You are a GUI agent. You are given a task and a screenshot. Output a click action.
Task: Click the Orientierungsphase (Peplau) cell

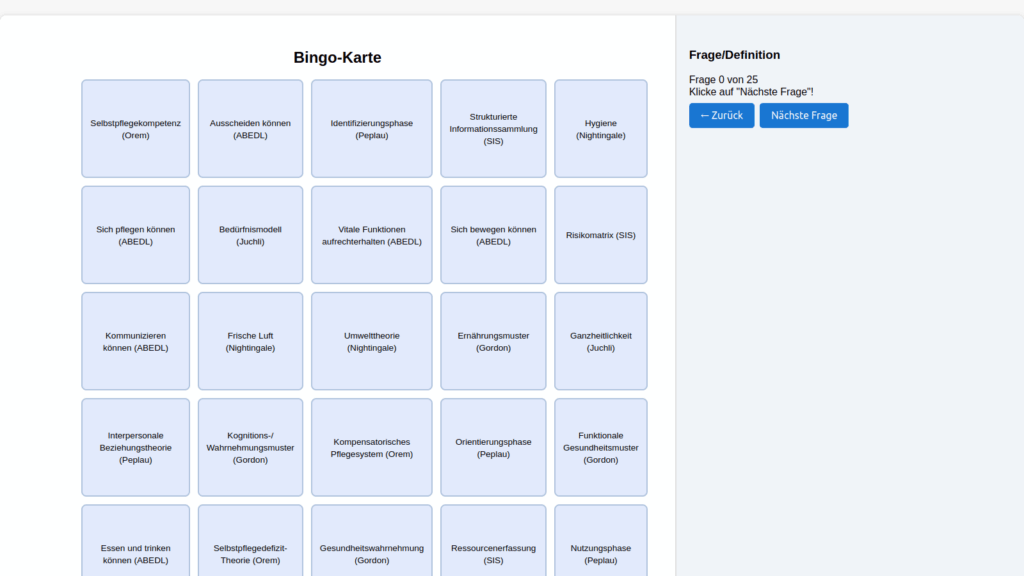click(493, 447)
